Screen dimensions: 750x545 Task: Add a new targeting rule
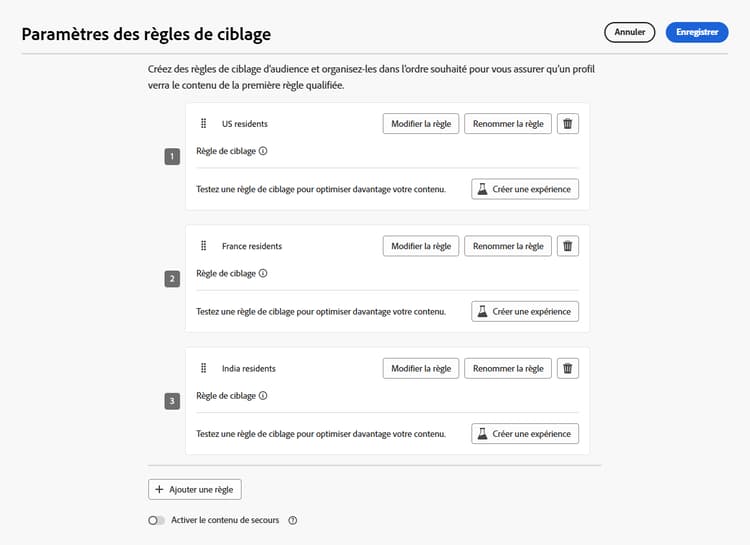point(195,489)
